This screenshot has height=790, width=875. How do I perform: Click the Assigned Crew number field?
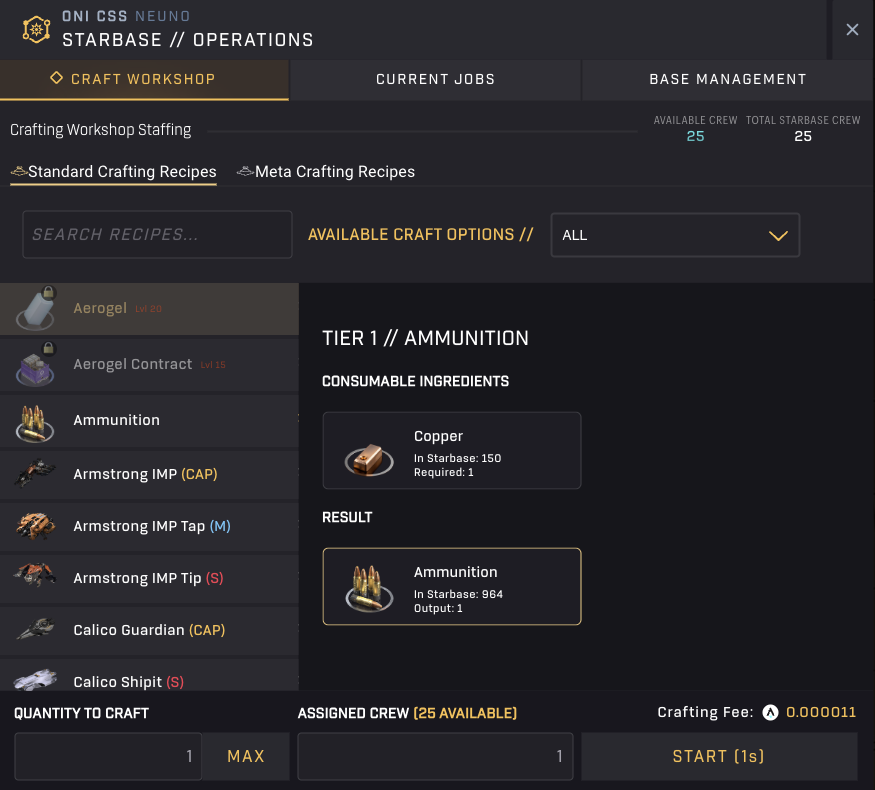[435, 757]
